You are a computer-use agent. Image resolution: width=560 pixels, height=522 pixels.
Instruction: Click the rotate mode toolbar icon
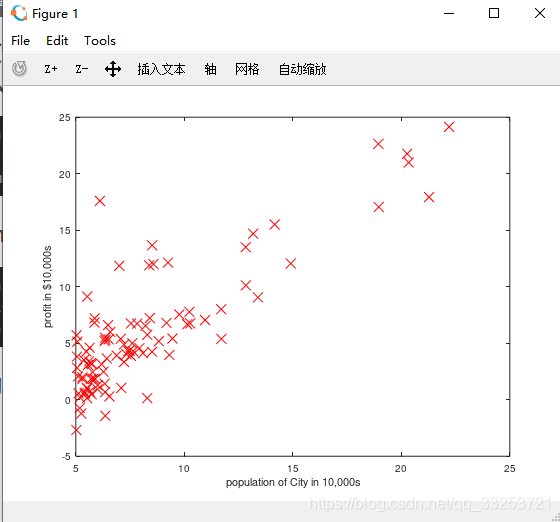[x=19, y=69]
